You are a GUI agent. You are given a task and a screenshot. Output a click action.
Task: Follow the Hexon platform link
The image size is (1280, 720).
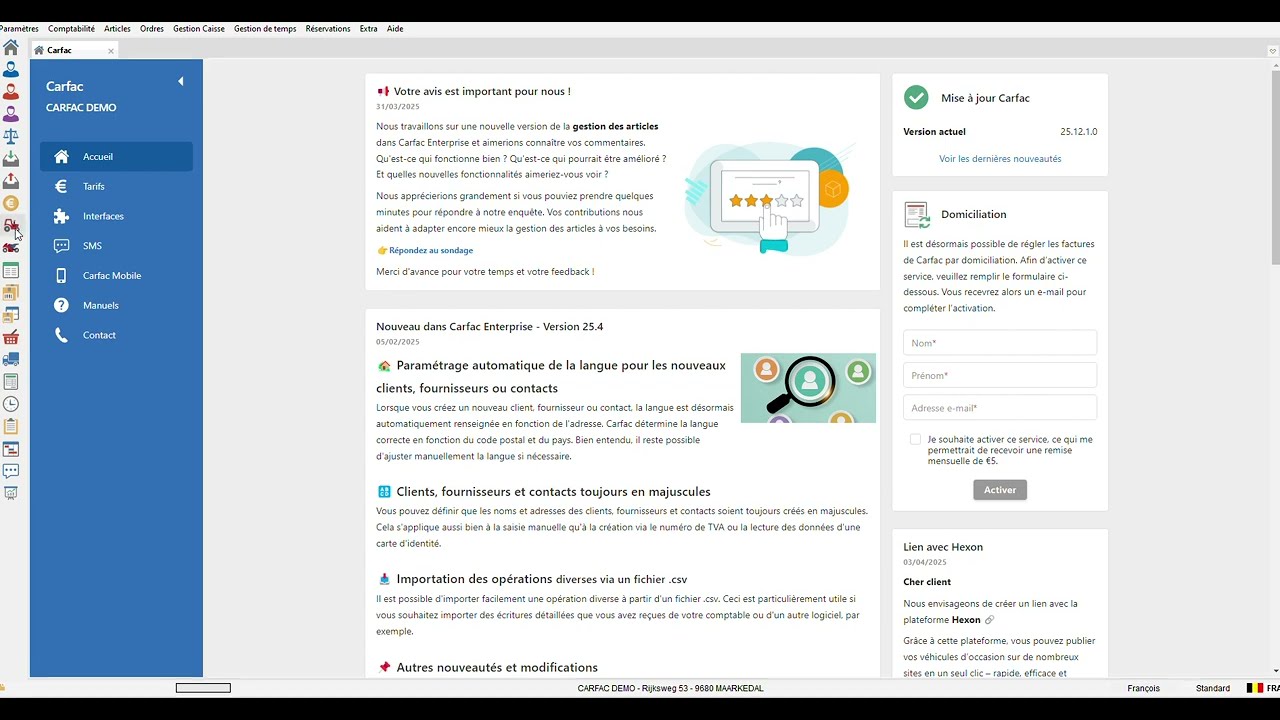(972, 620)
